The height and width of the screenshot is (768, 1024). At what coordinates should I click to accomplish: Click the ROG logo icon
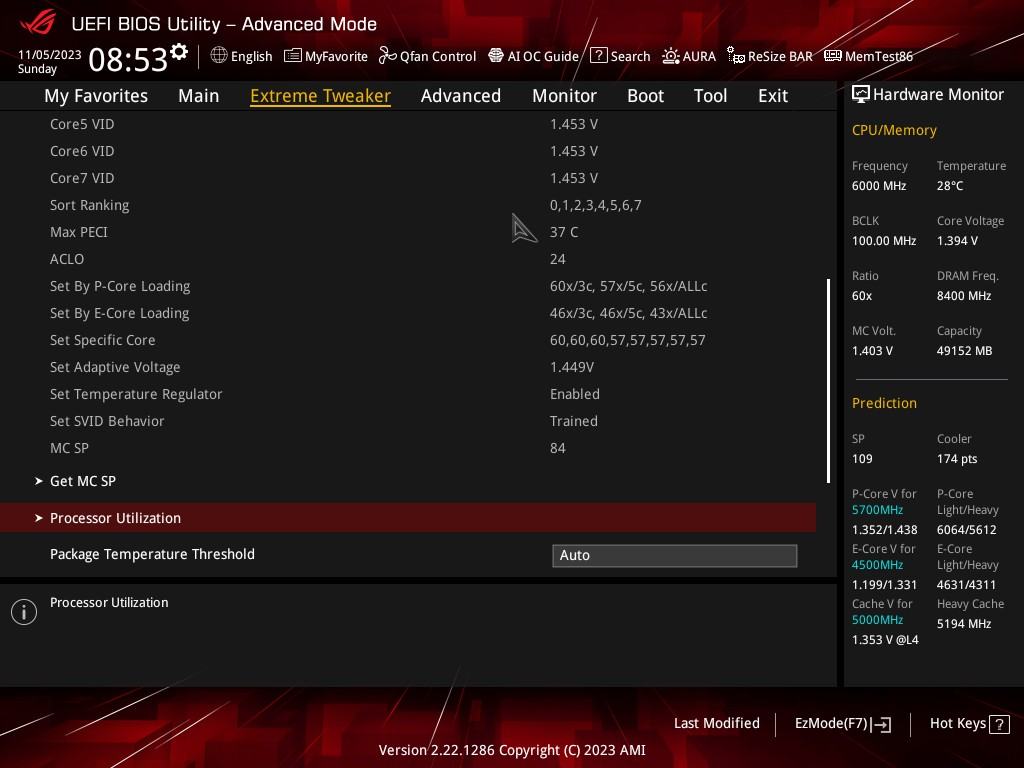(37, 24)
